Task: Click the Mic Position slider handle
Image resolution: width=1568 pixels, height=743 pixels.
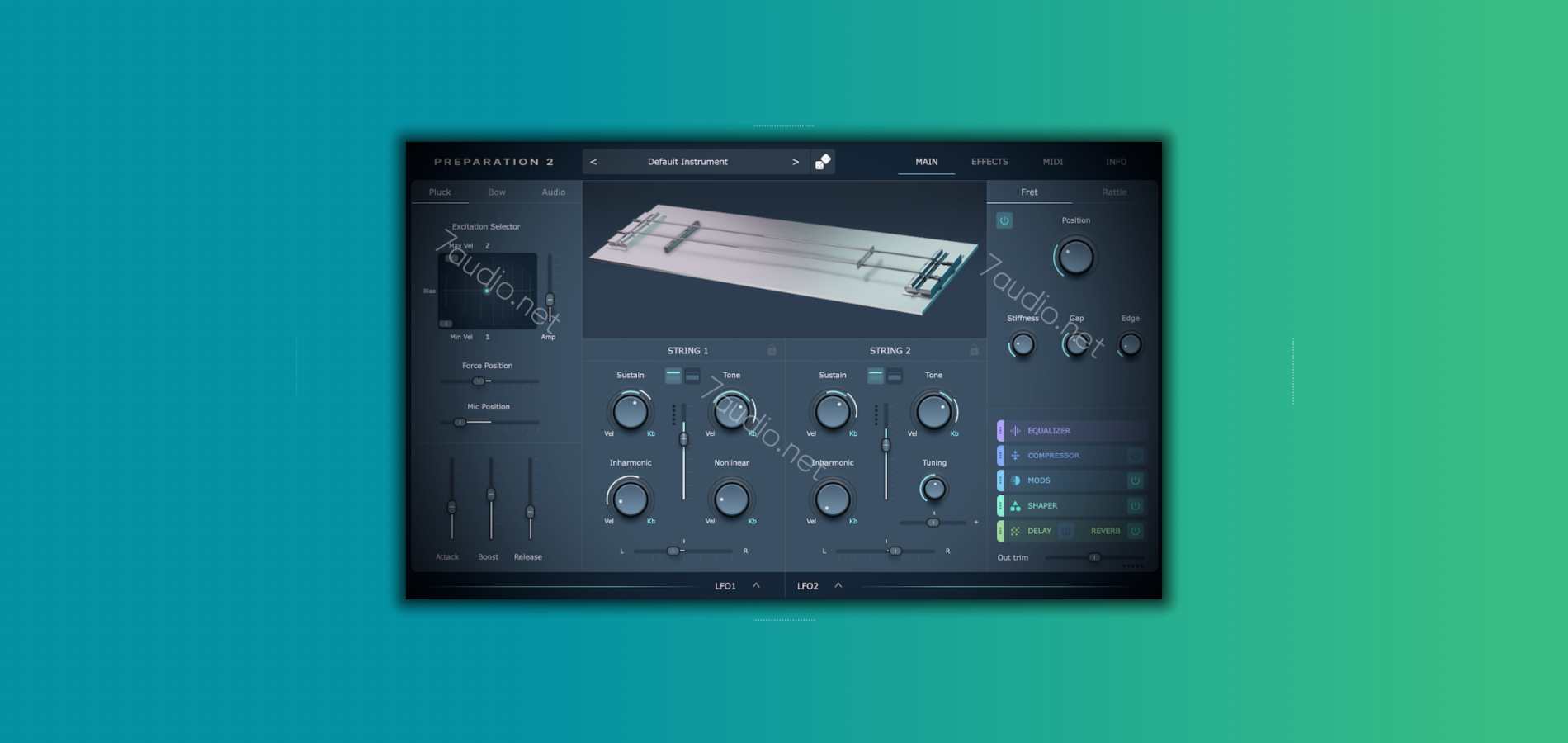Action: point(460,423)
